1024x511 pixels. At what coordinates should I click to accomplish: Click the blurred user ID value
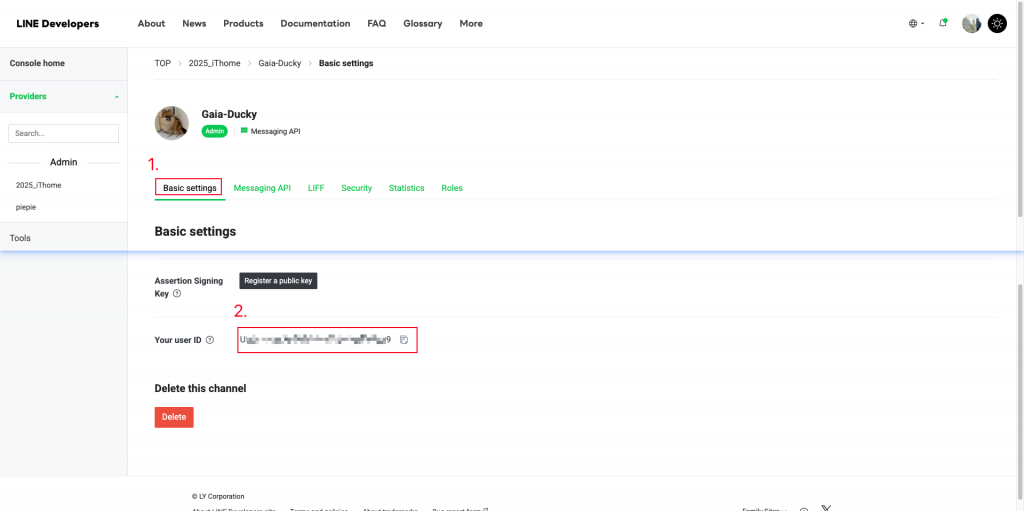click(315, 340)
